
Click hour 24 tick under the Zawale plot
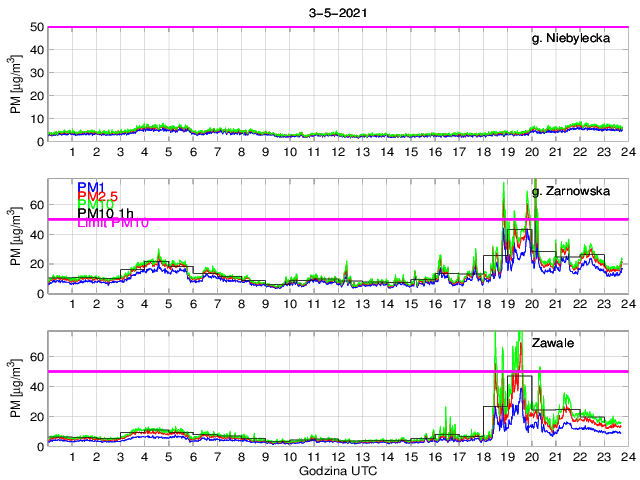click(x=626, y=457)
